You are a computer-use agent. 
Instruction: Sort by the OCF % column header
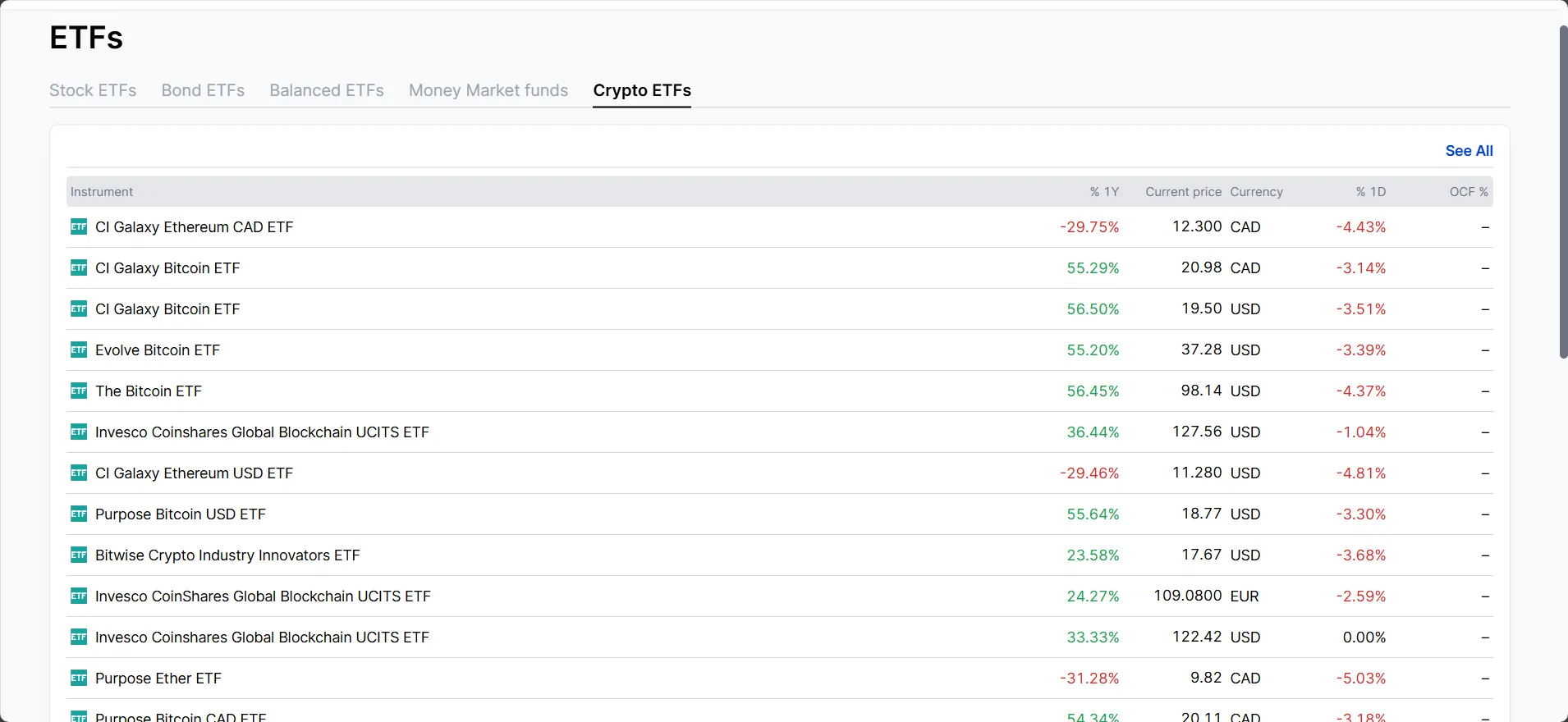(1469, 192)
